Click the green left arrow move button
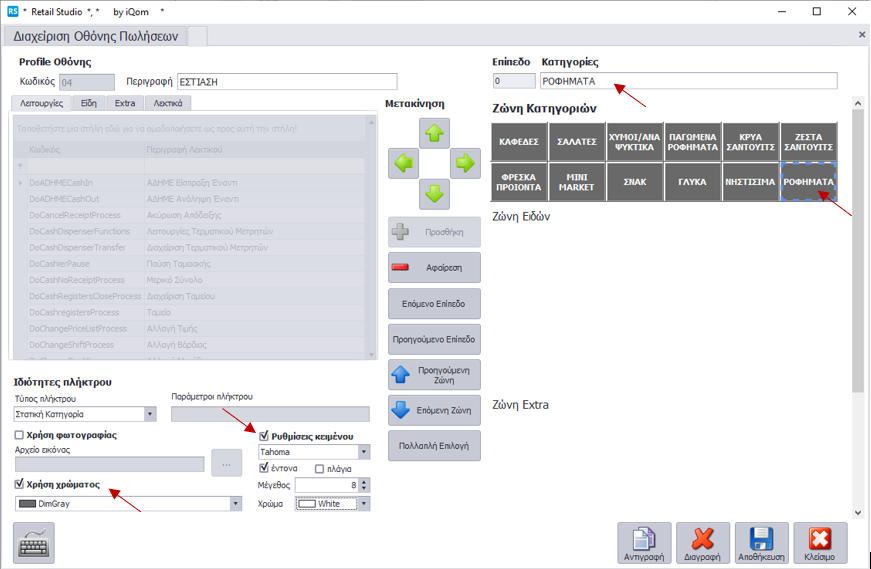 (403, 163)
